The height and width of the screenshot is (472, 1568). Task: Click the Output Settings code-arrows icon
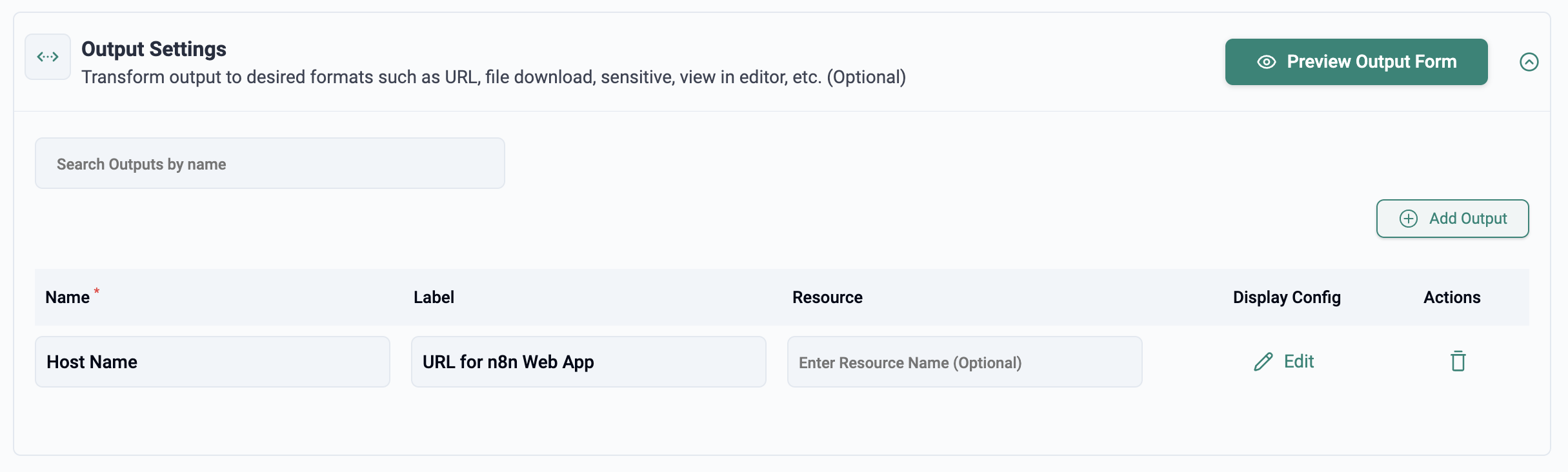[x=48, y=57]
